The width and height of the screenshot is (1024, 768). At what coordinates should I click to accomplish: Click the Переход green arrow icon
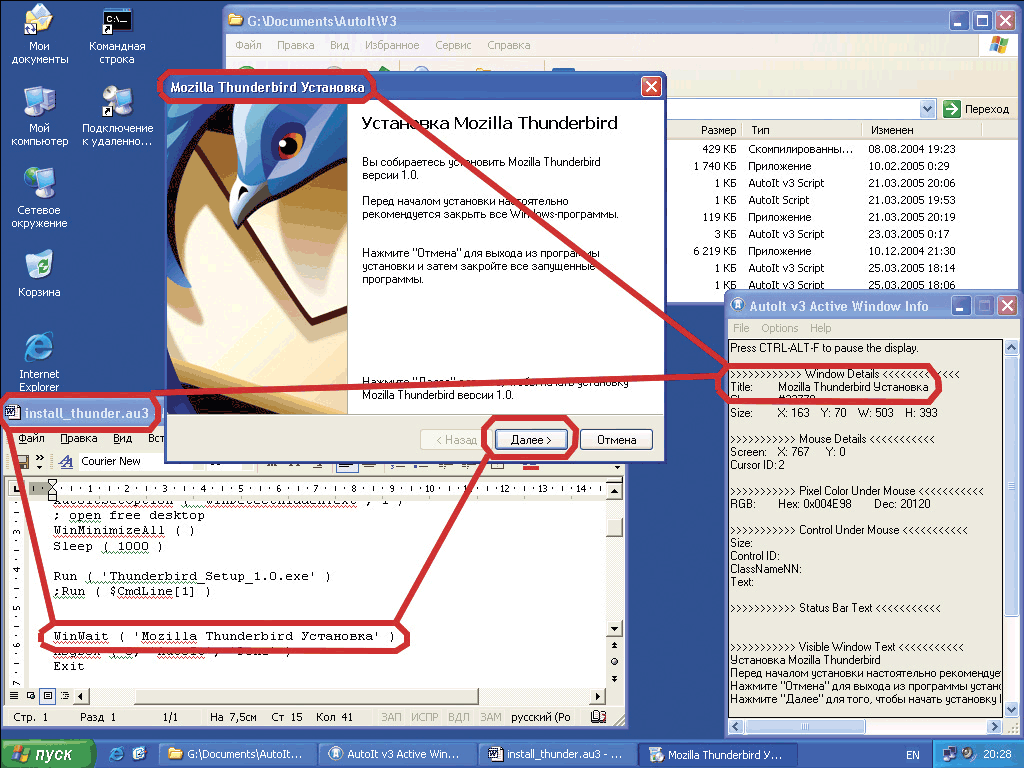(x=952, y=109)
